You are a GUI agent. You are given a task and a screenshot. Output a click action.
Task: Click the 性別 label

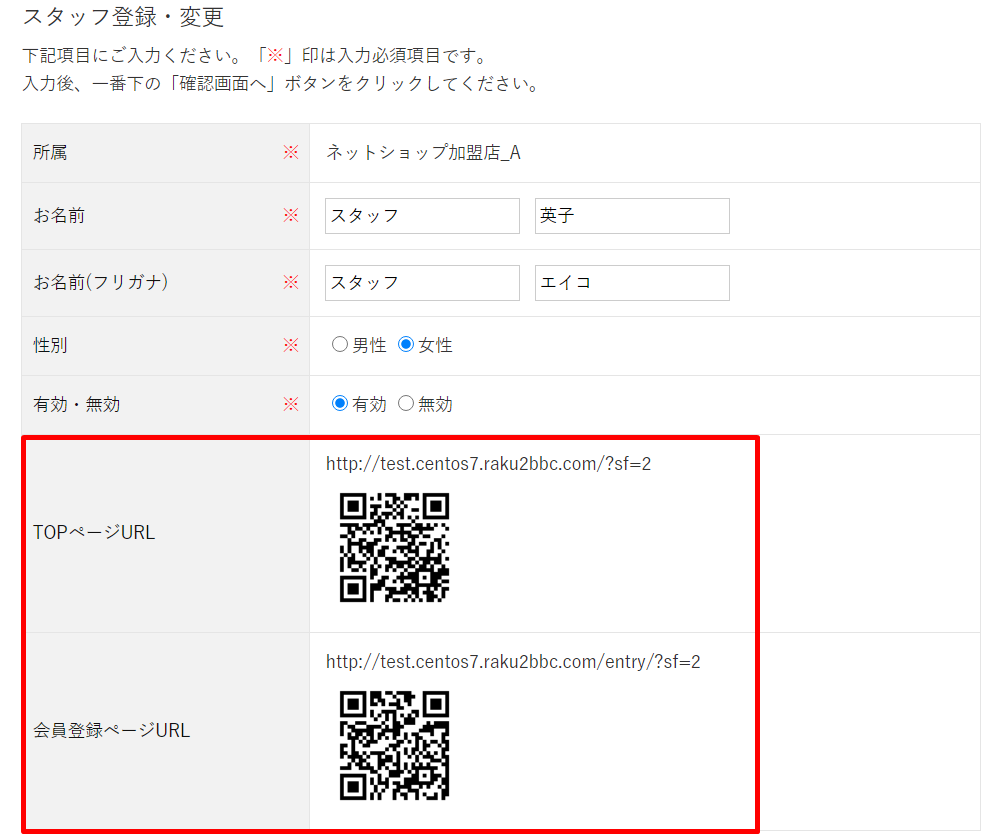click(50, 345)
